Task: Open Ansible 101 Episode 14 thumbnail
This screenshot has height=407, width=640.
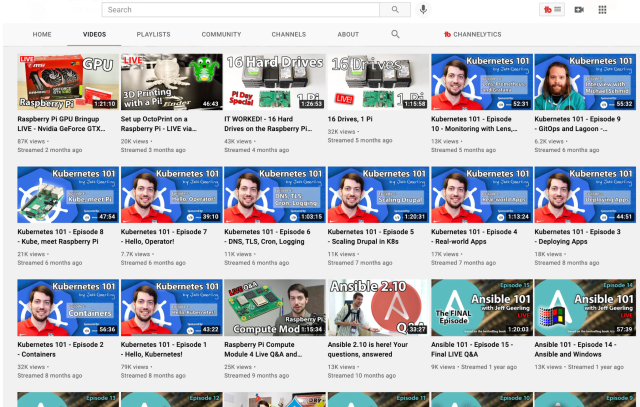Action: tap(585, 307)
